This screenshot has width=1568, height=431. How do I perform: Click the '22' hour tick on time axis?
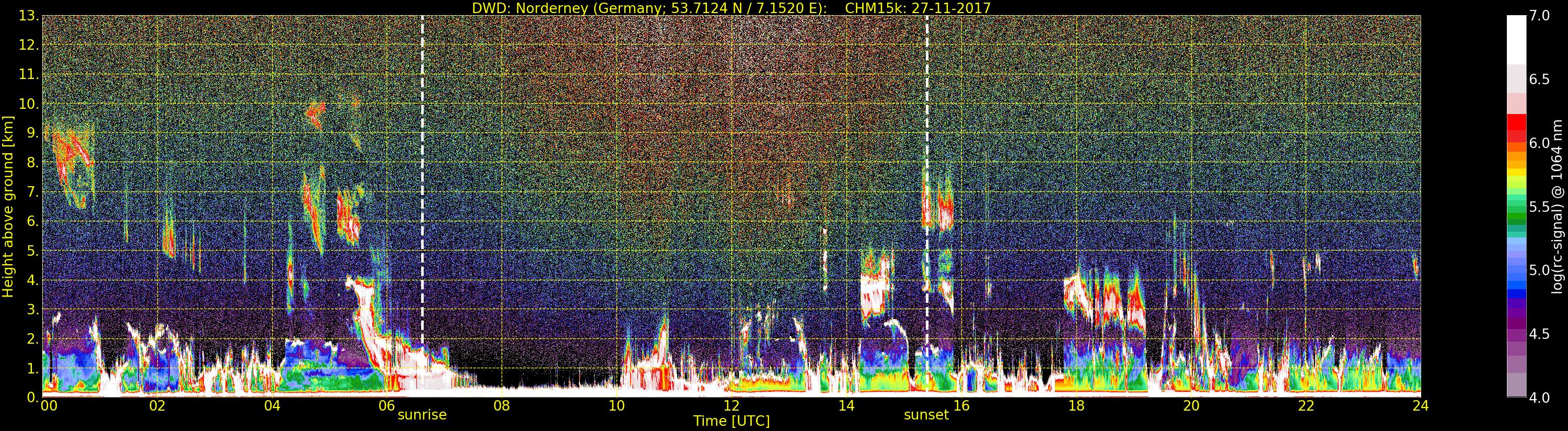(1306, 406)
